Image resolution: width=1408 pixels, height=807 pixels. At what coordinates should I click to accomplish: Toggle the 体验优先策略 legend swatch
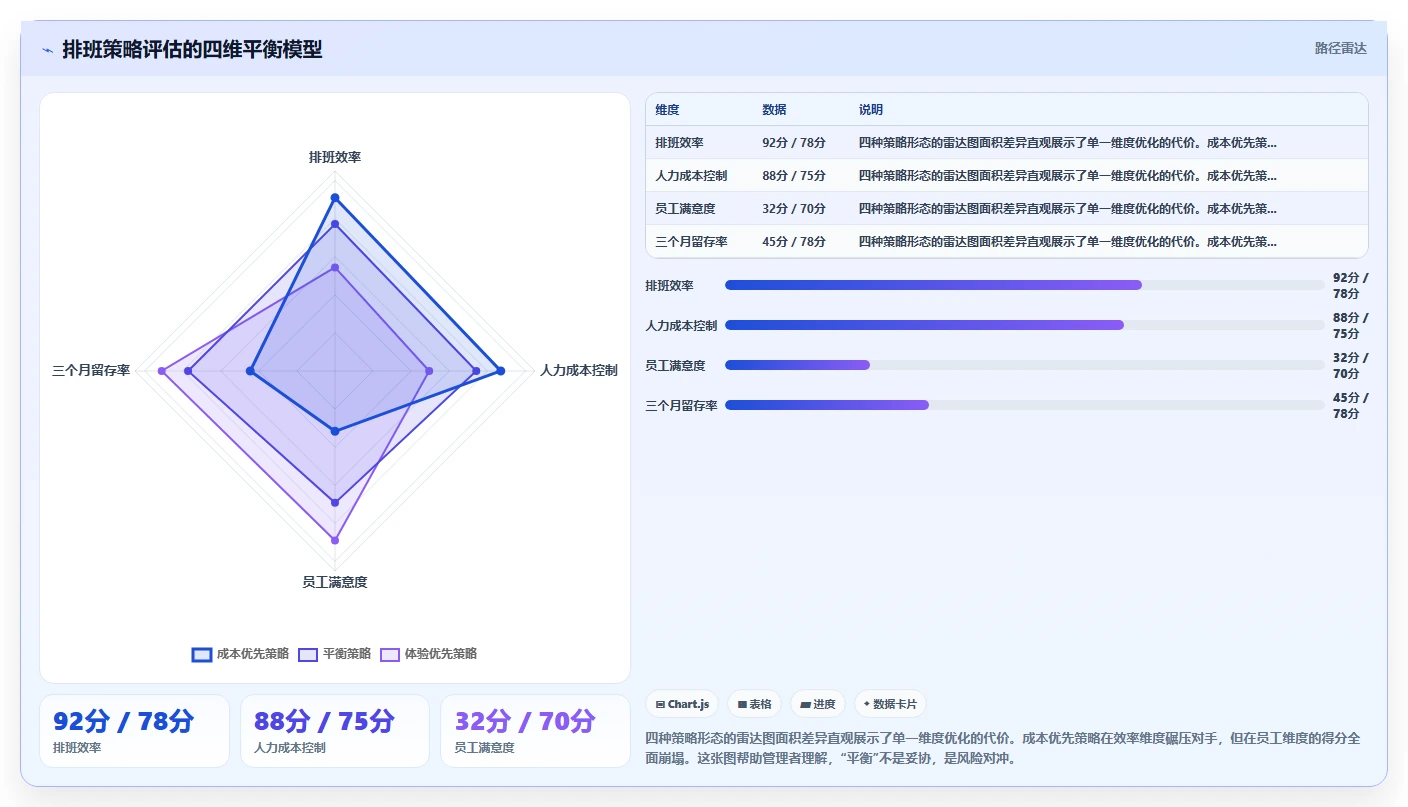pyautogui.click(x=390, y=654)
